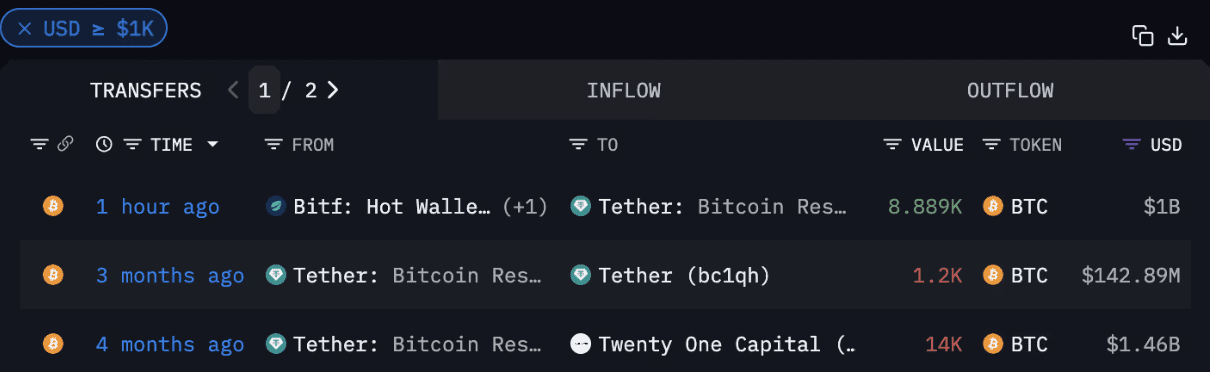Switch to the OUTFLOW tab
Image resolution: width=1210 pixels, height=372 pixels.
(x=1010, y=90)
